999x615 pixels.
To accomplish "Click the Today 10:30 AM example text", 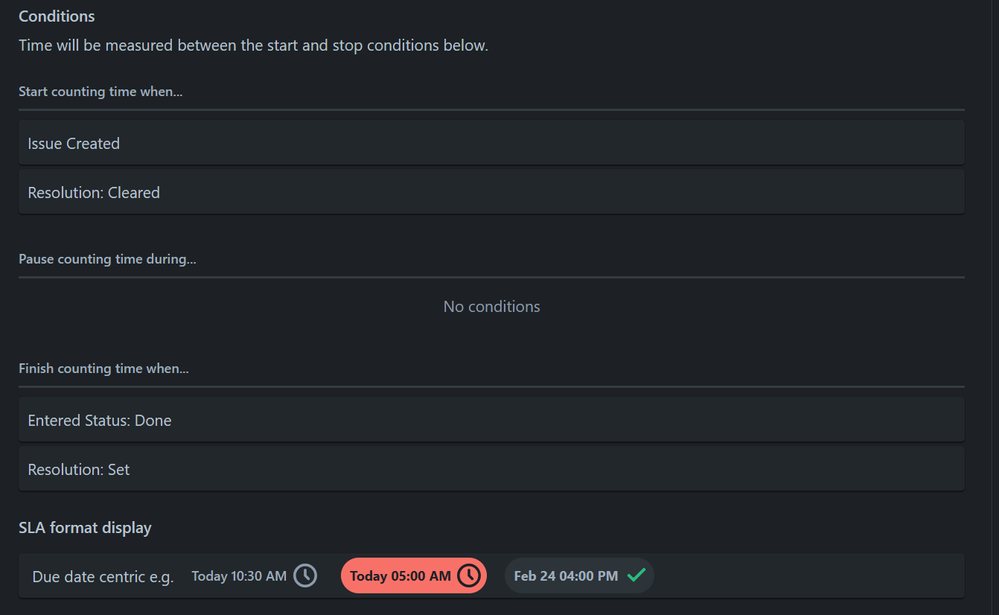I will coord(239,576).
